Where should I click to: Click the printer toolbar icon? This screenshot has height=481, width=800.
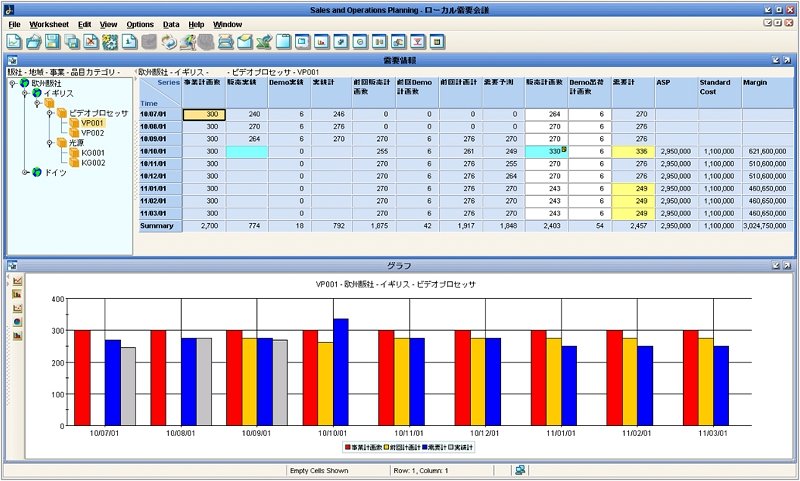click(226, 42)
